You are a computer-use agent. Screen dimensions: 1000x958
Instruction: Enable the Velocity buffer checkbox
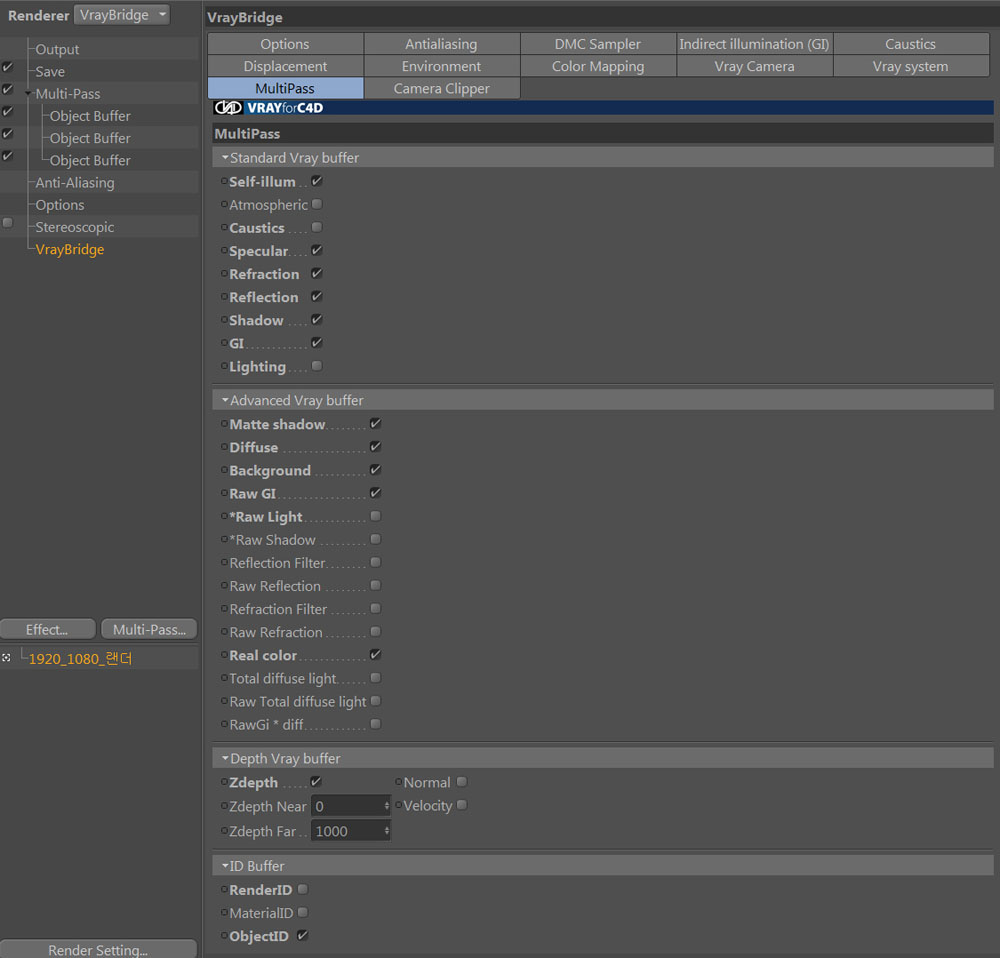[x=462, y=804]
